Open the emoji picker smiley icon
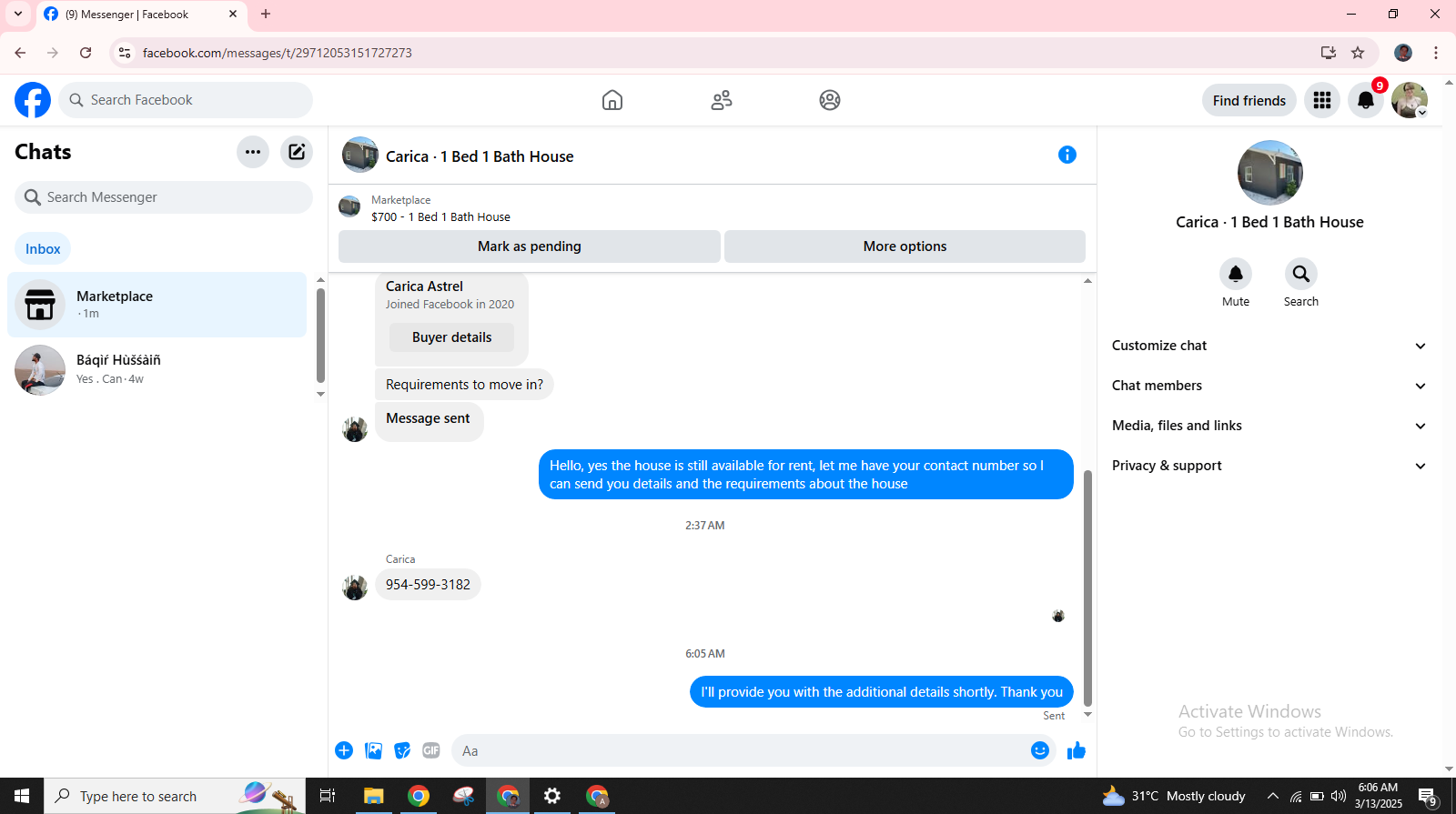This screenshot has width=1456, height=814. pos(1040,750)
